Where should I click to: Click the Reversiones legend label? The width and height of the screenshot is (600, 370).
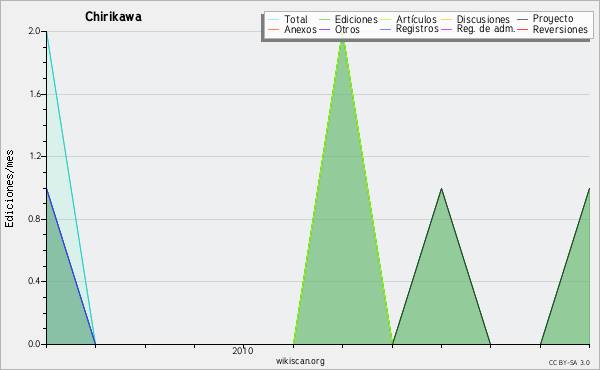tap(560, 29)
